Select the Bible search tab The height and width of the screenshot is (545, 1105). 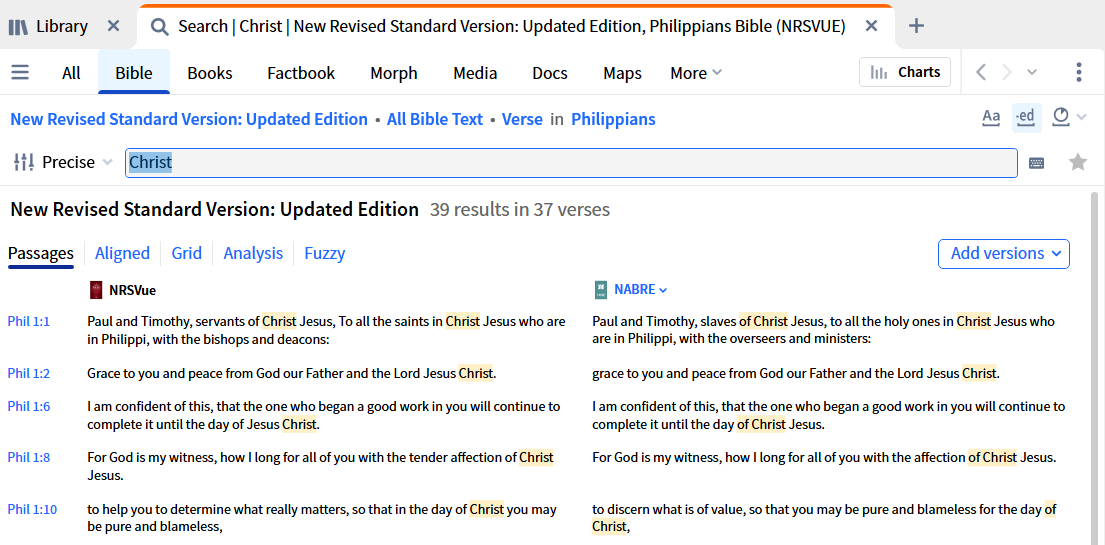coord(134,73)
